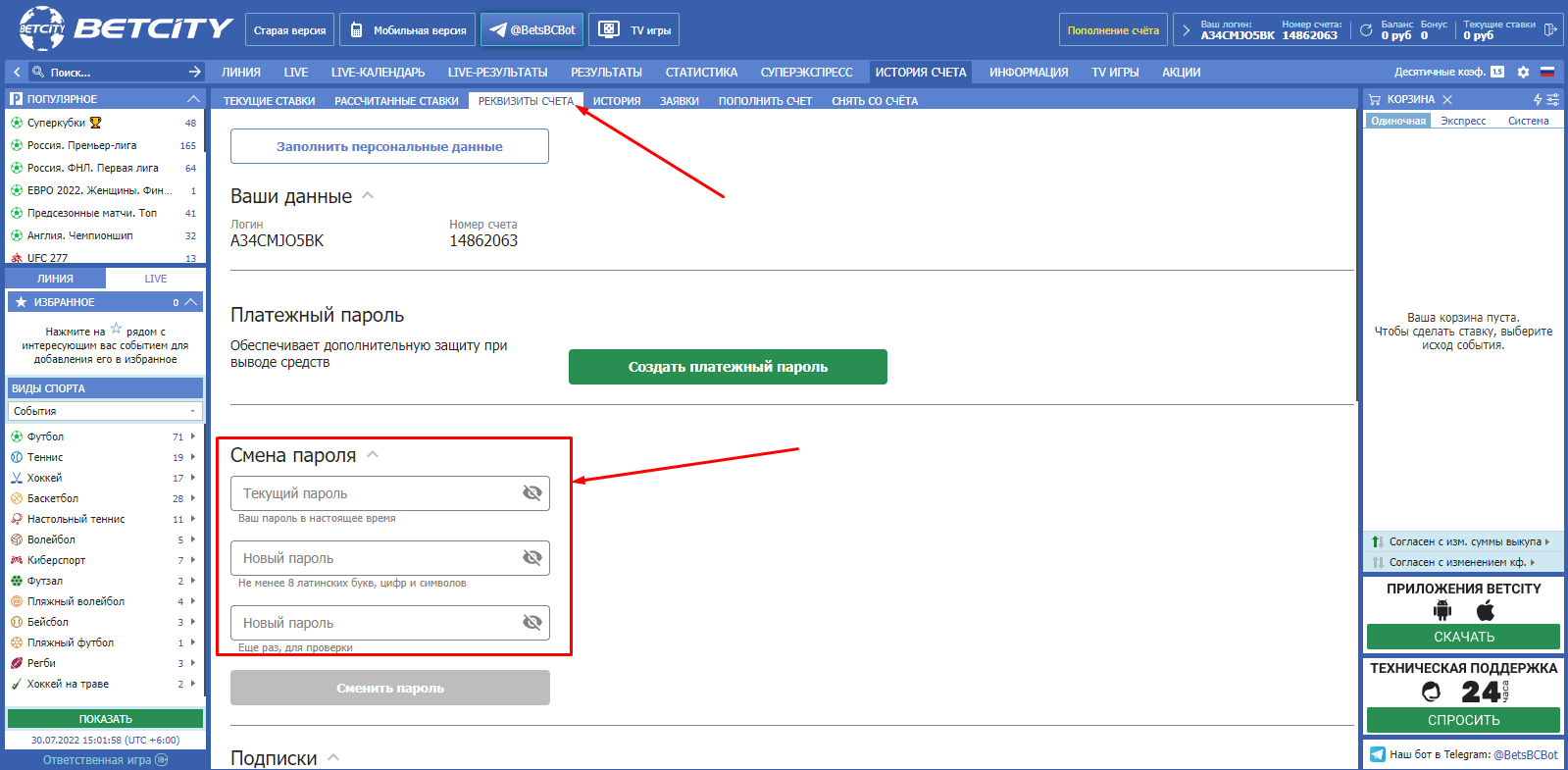Show current password via eye icon
The height and width of the screenshot is (770, 1568).
[532, 493]
